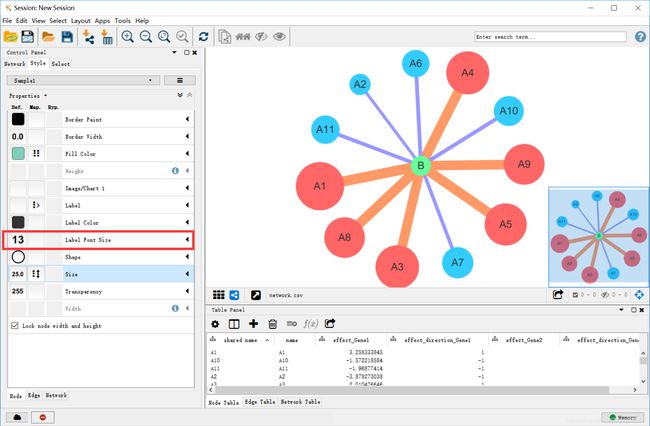Open the Layout menu
The height and width of the screenshot is (426, 650).
80,21
